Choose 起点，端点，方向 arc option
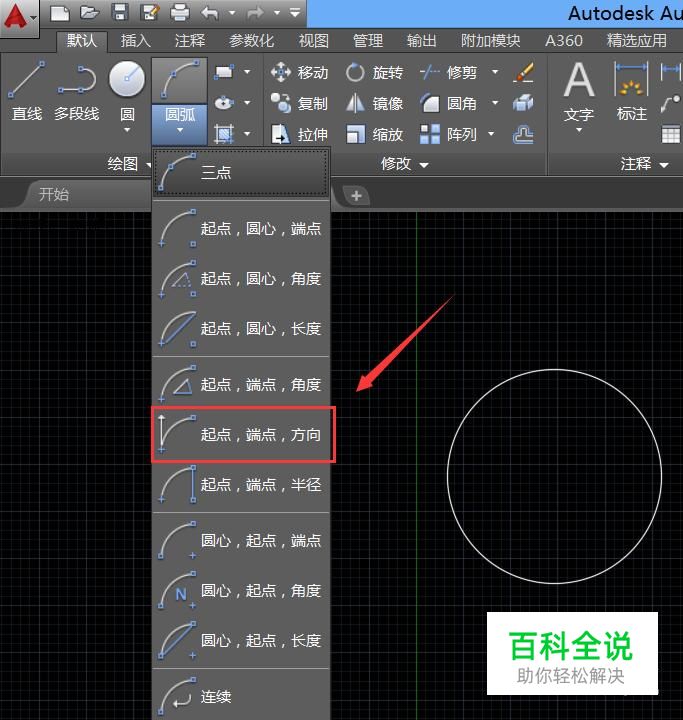This screenshot has width=683, height=720. tap(241, 434)
